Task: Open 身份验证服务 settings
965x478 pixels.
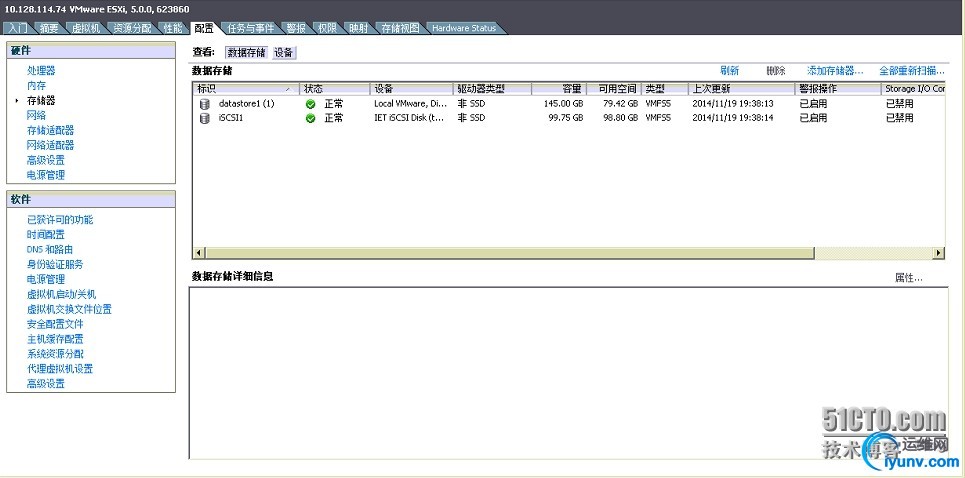Action: 55,265
